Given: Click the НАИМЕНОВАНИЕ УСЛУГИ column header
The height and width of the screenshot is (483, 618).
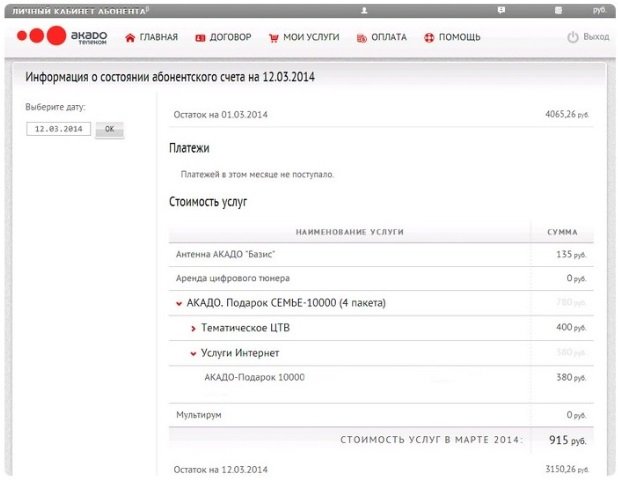Looking at the screenshot, I should click(350, 232).
